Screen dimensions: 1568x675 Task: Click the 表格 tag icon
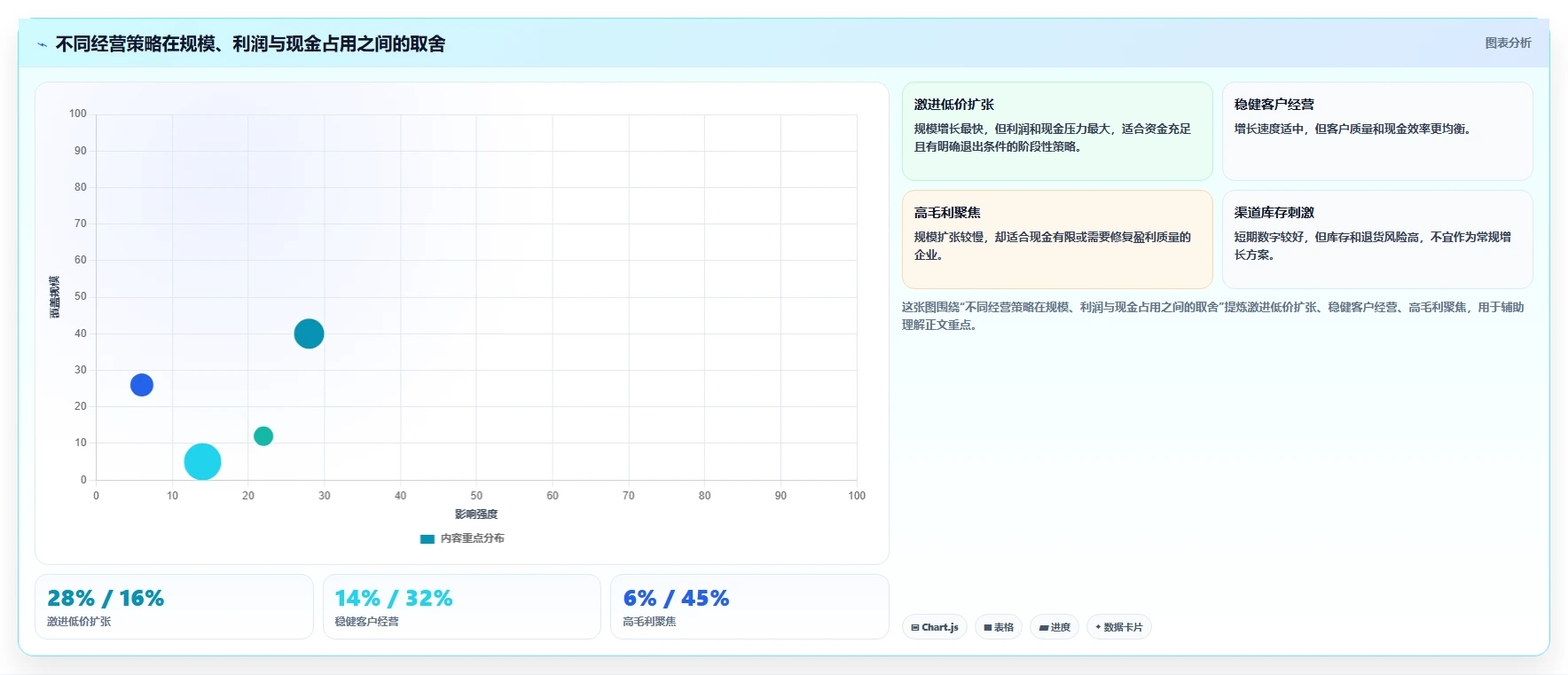988,627
